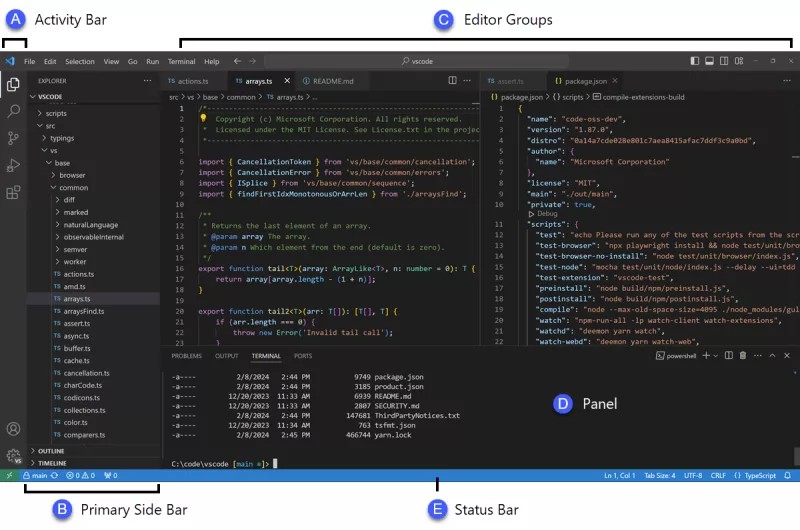Open the Manage gear icon
Screen dimensions: 800x530
tap(13, 456)
